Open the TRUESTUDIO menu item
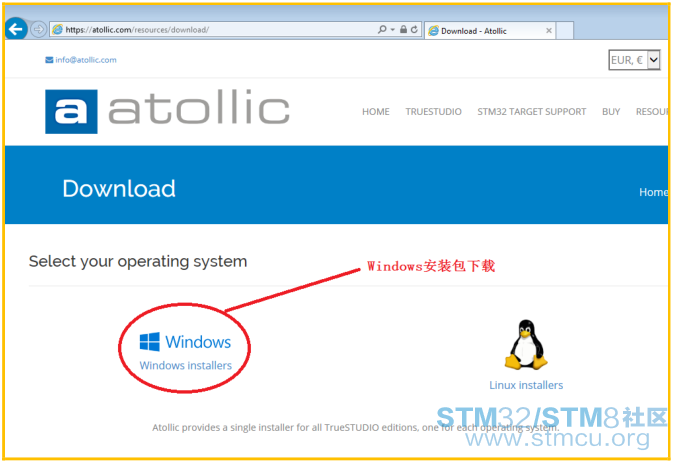This screenshot has width=674, height=463. pyautogui.click(x=433, y=112)
